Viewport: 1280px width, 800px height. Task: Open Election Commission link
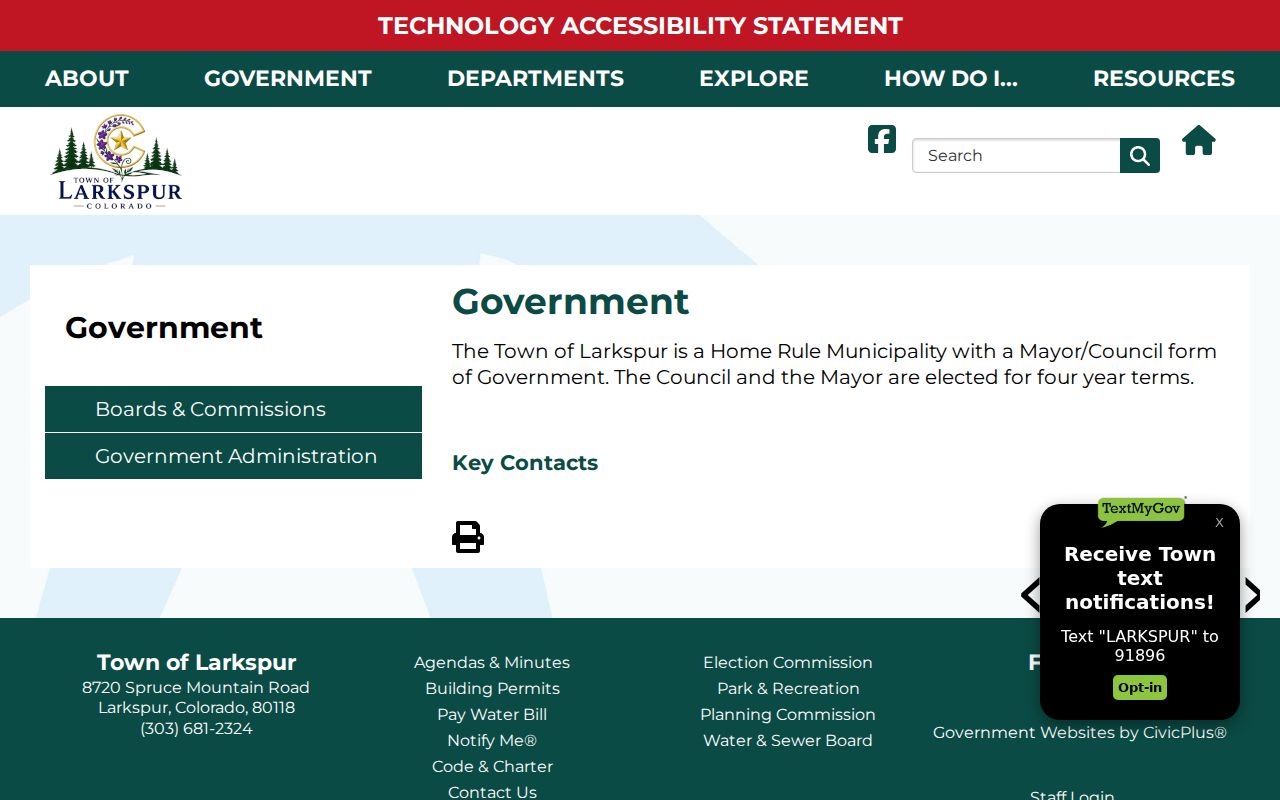[788, 662]
